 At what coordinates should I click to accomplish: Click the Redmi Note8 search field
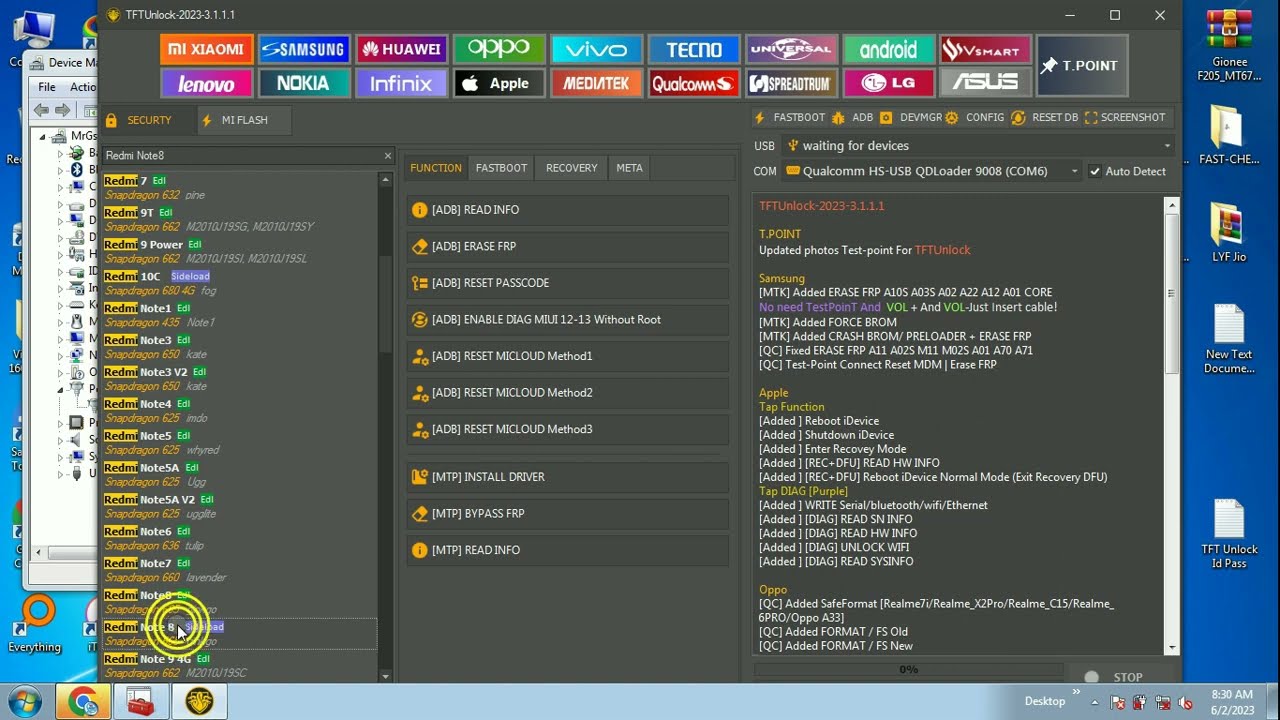(241, 156)
